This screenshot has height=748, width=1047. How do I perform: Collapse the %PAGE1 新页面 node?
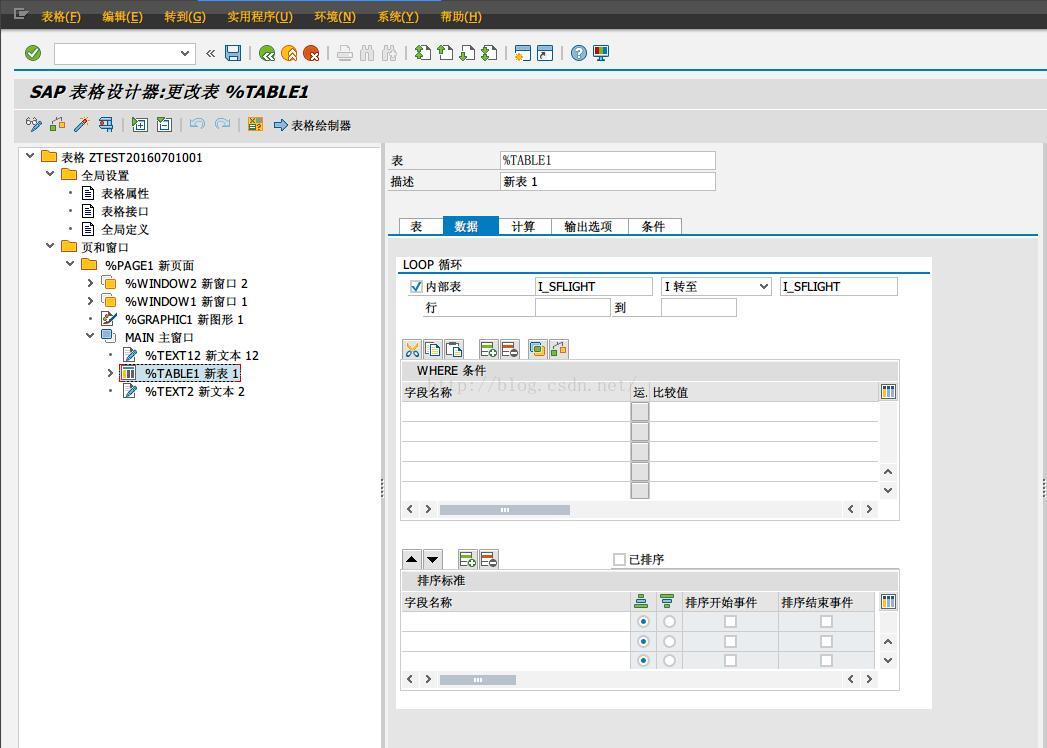point(70,264)
